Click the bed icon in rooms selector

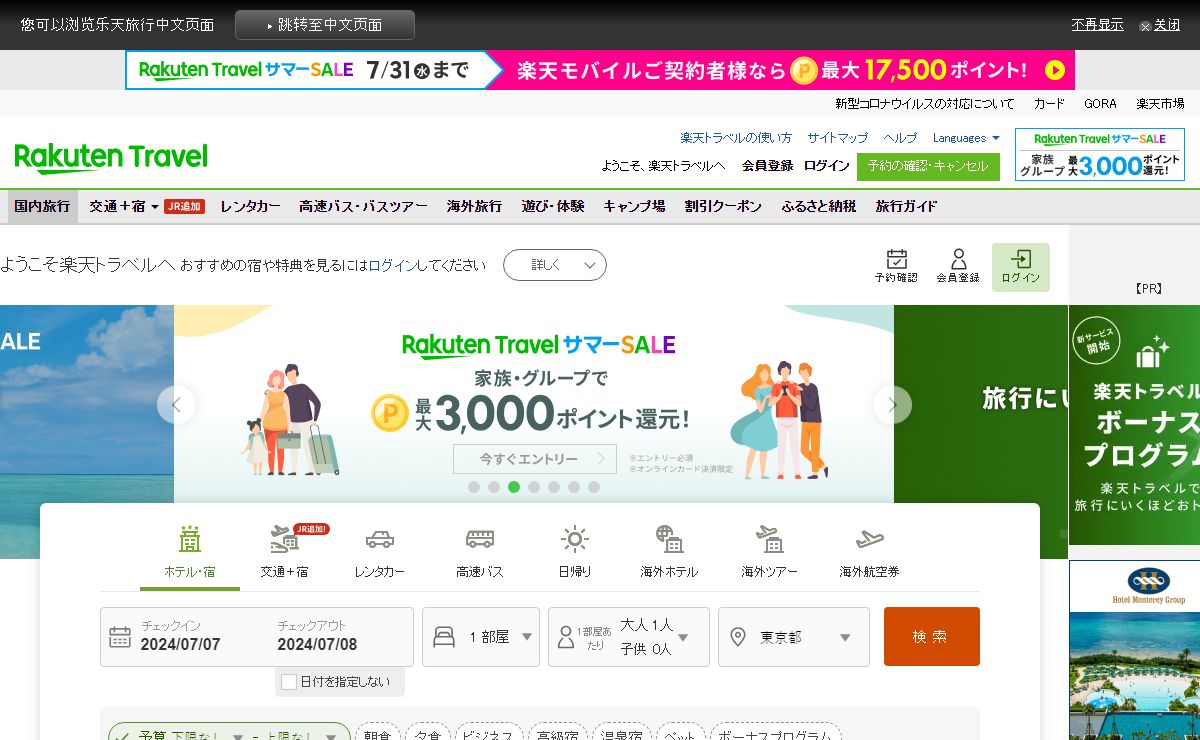click(444, 637)
